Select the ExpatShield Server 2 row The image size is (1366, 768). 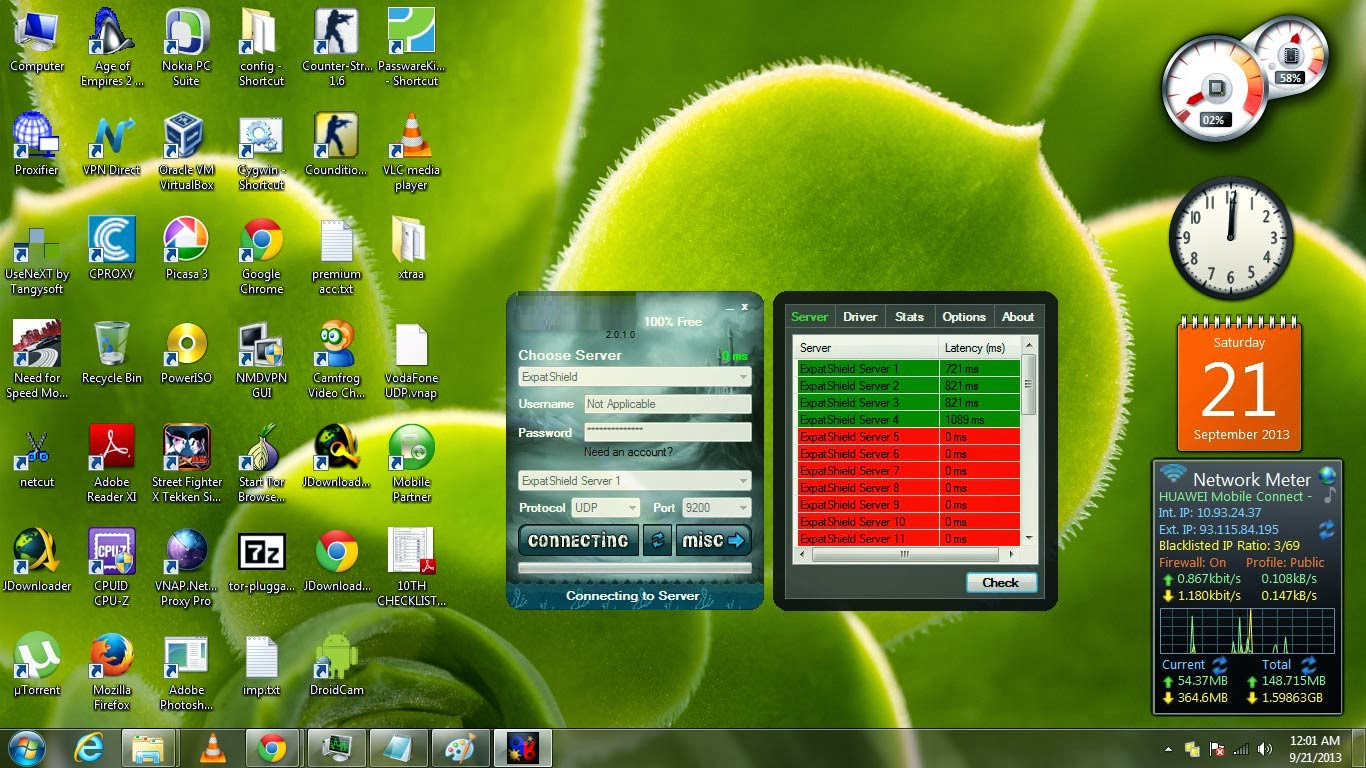pos(908,386)
